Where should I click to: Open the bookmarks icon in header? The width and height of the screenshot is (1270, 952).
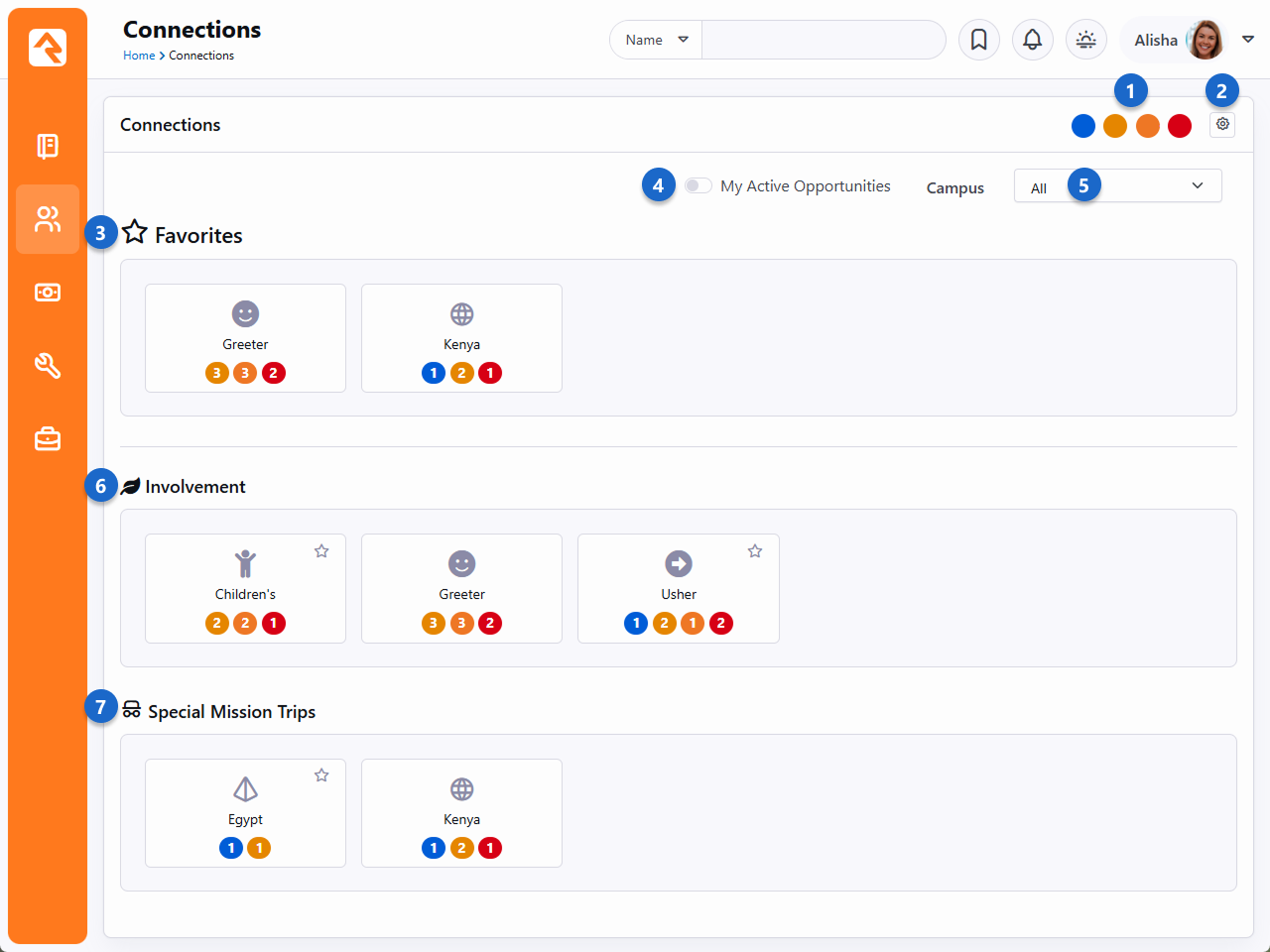(978, 40)
